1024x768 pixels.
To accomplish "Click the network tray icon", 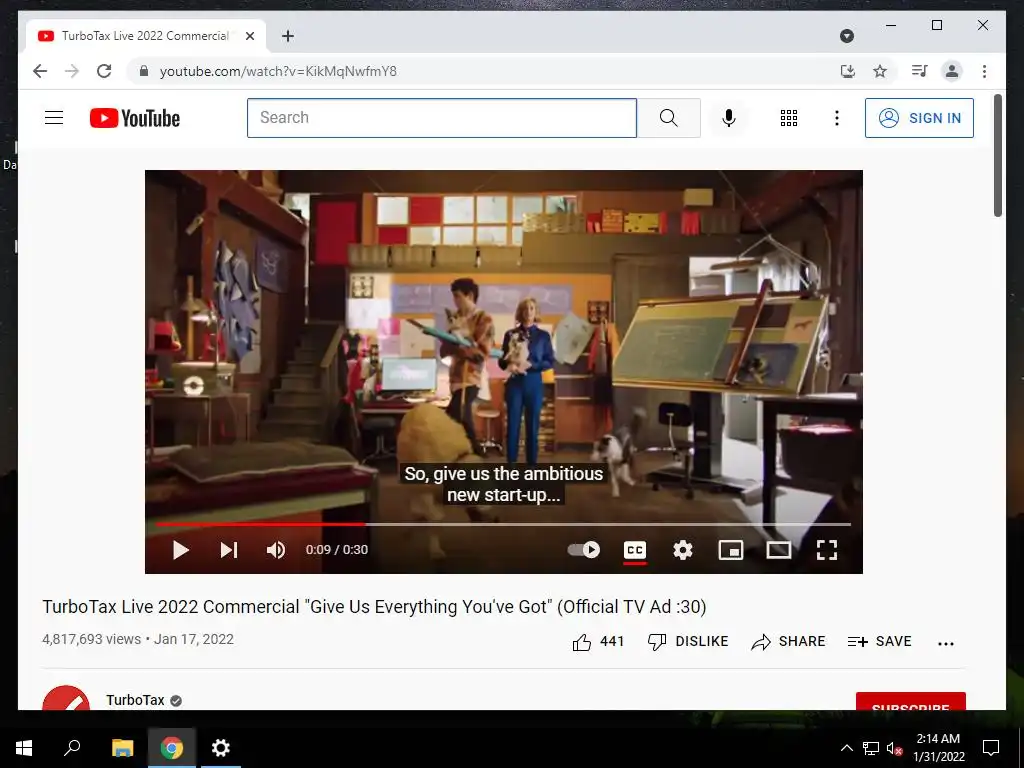I will [x=871, y=748].
